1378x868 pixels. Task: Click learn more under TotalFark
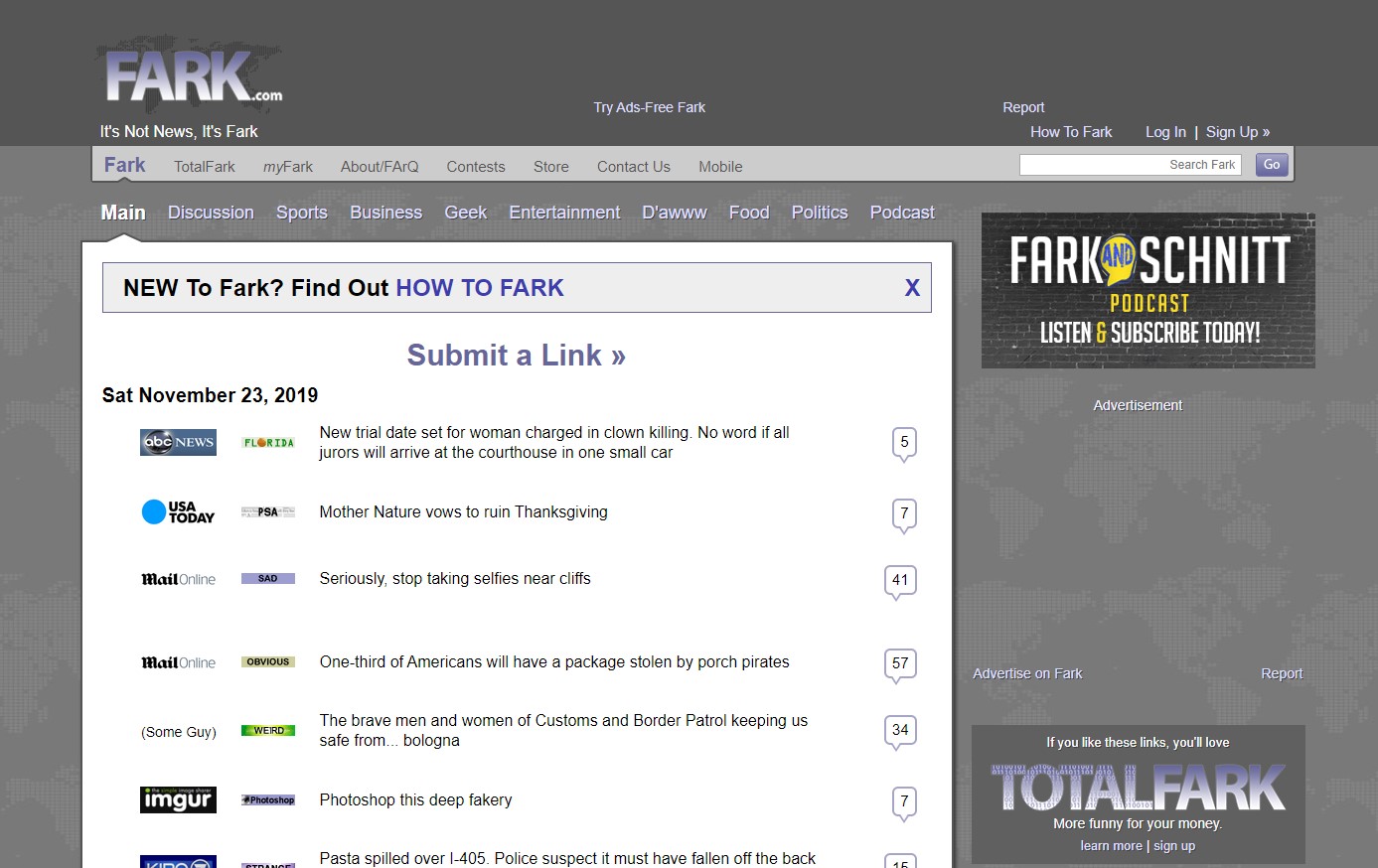[x=1111, y=846]
